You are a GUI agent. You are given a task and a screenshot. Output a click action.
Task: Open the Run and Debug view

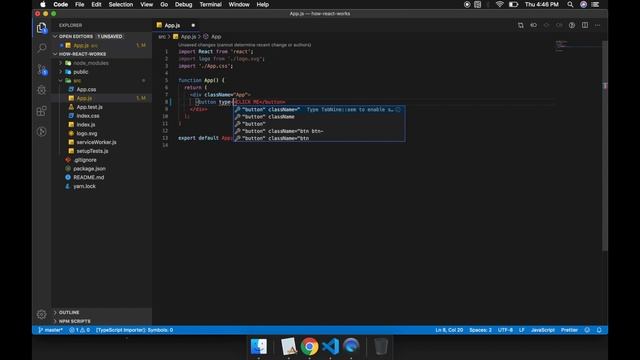click(x=42, y=90)
